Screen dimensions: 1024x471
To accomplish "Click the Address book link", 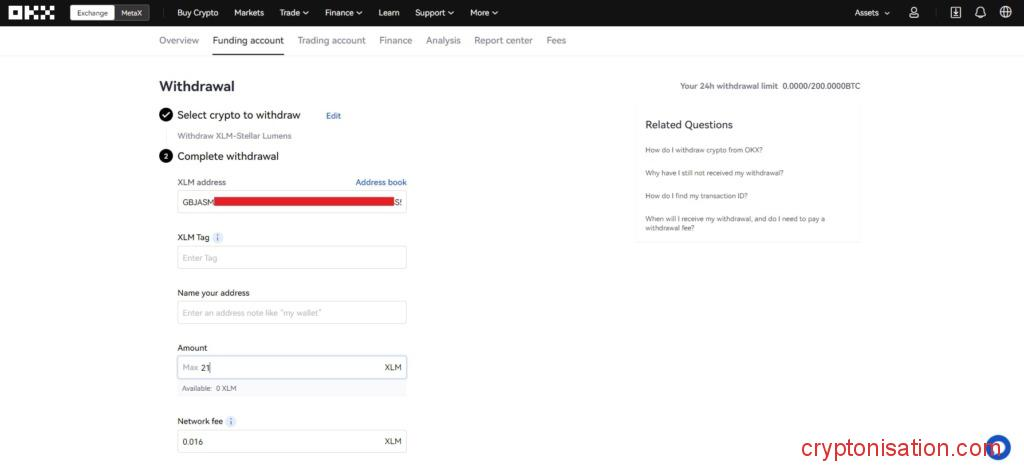I will pos(381,183).
